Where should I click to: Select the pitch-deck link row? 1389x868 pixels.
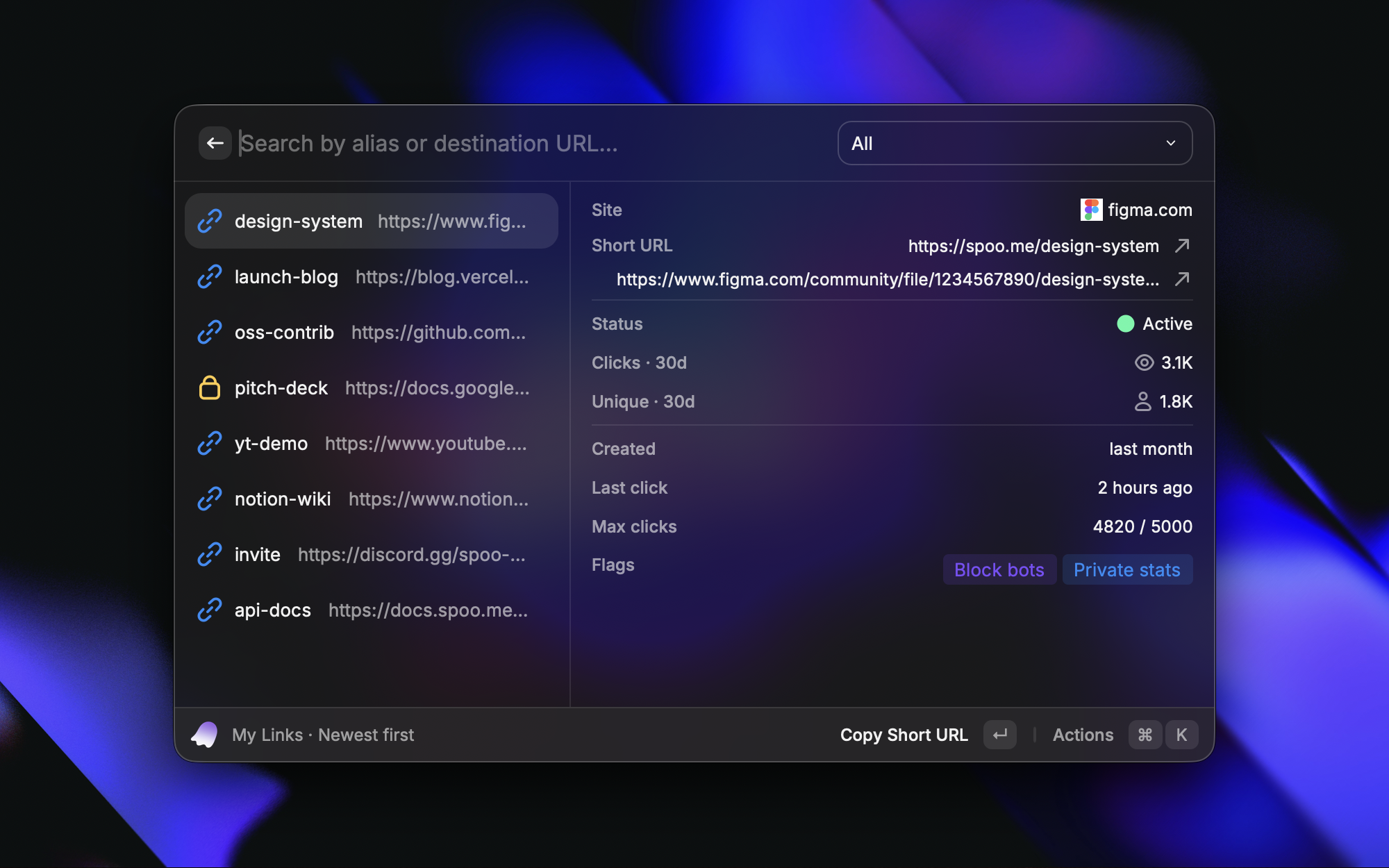coord(372,387)
